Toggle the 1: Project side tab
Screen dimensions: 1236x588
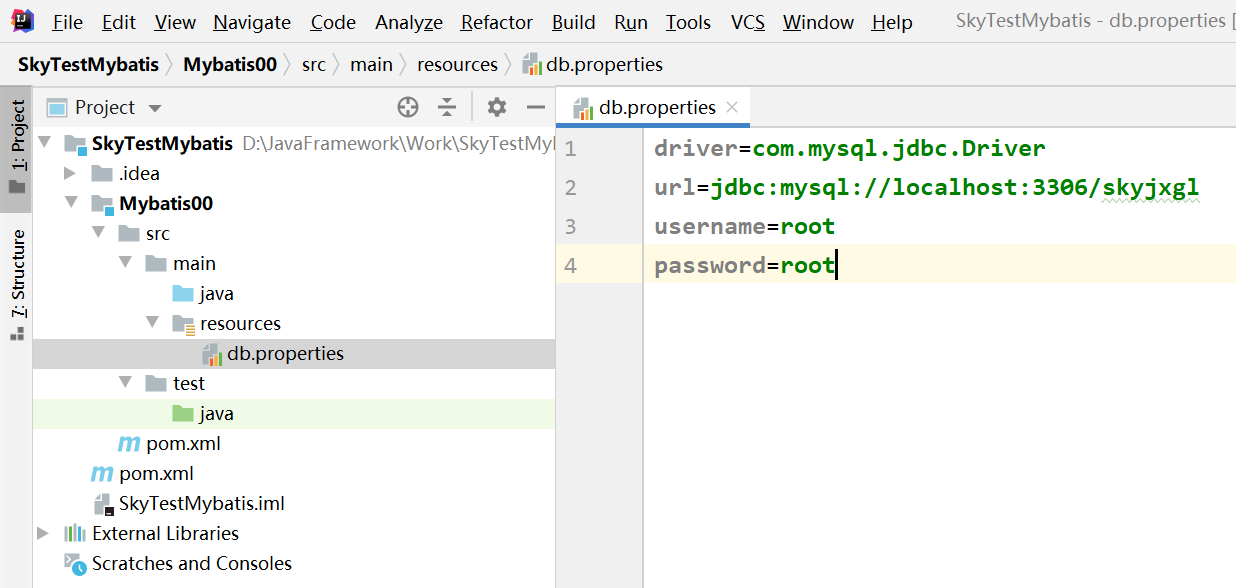[x=17, y=148]
